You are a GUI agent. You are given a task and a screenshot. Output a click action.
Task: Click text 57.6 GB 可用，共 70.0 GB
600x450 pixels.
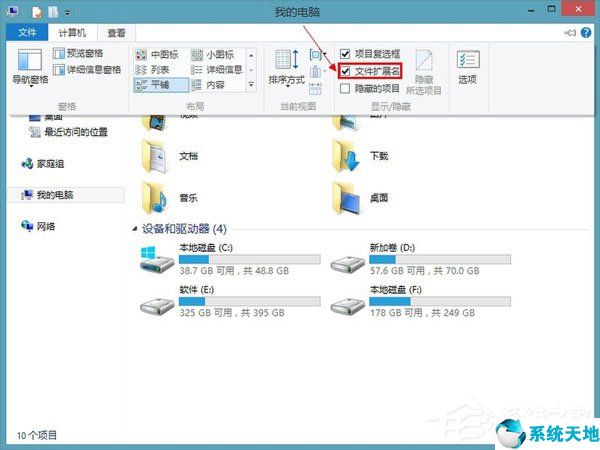coord(424,271)
